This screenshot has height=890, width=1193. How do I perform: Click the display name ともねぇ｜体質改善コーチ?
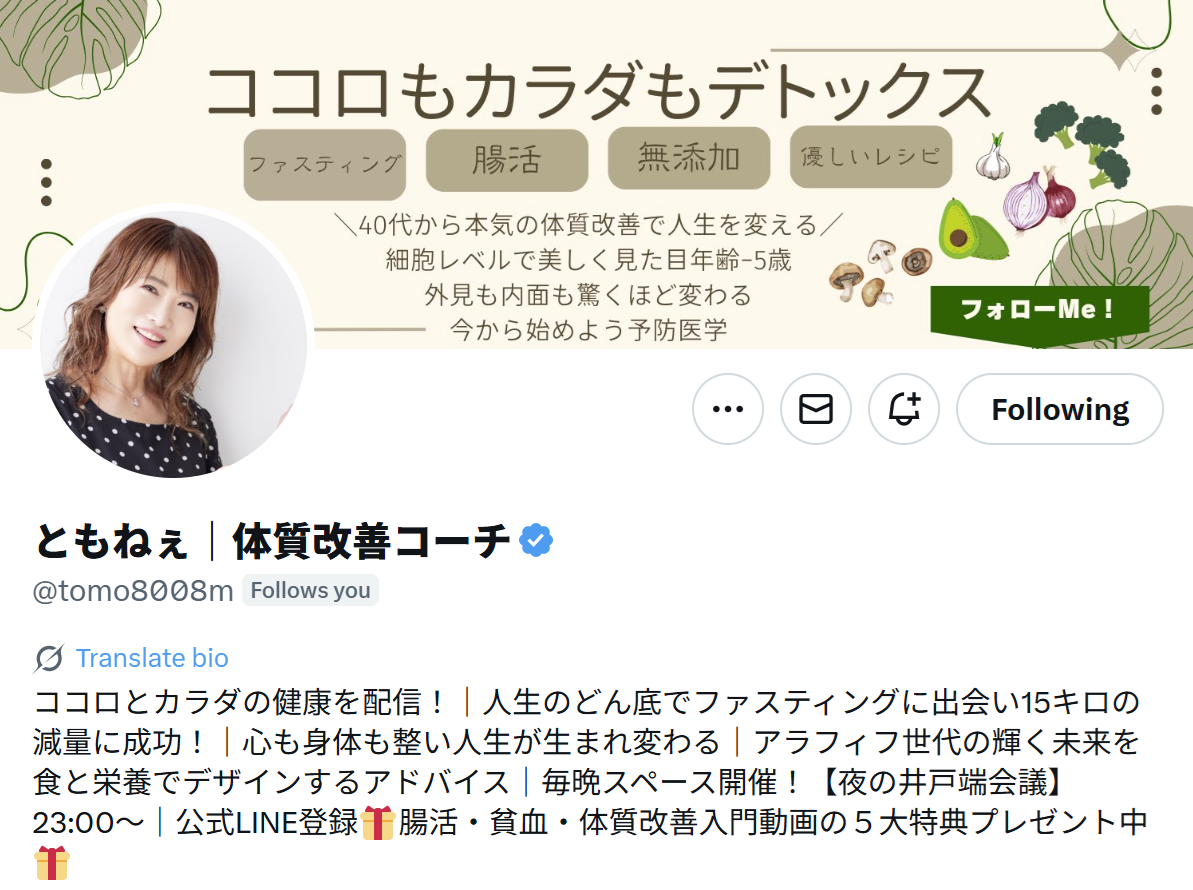click(x=272, y=541)
